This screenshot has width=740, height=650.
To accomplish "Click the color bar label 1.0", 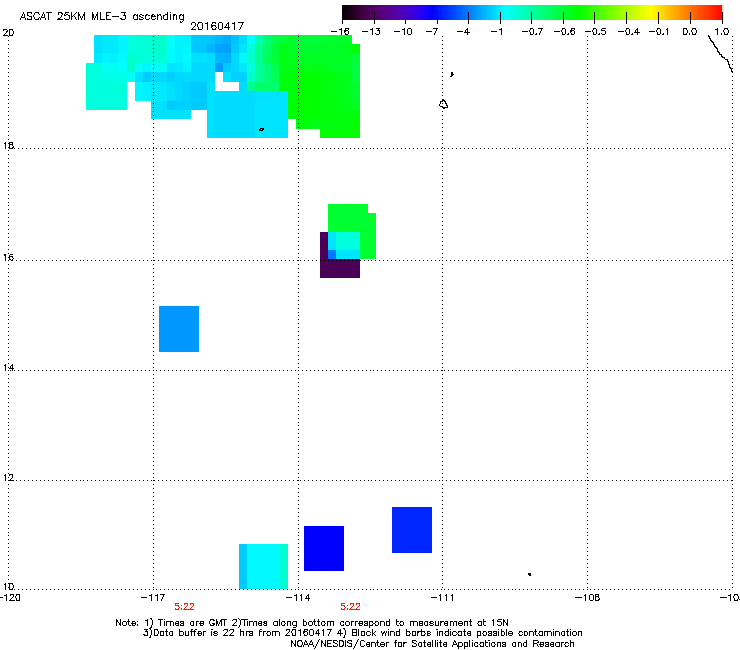I will coord(722,32).
